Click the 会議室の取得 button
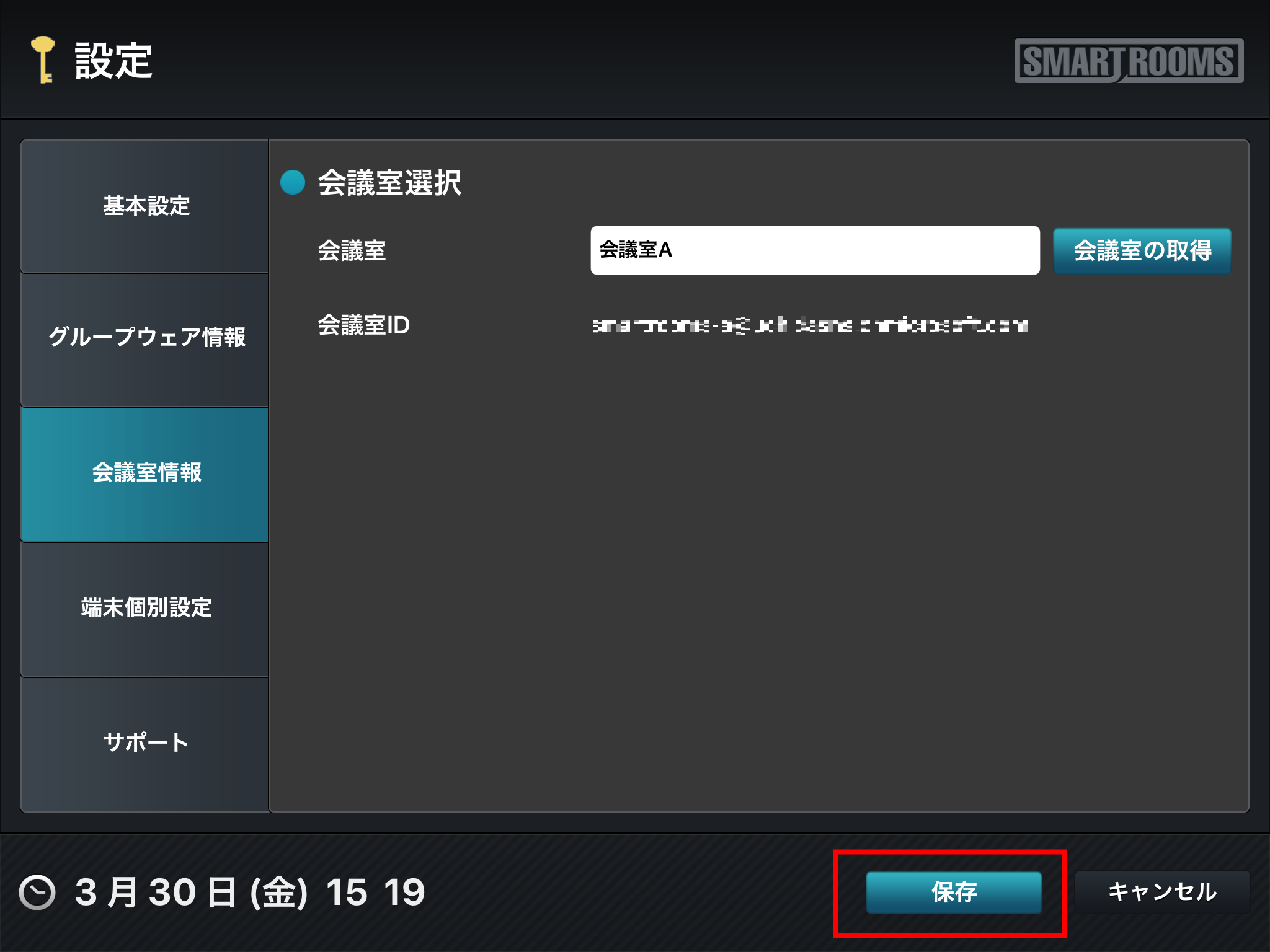Screen dimensions: 1270x952 point(1142,251)
